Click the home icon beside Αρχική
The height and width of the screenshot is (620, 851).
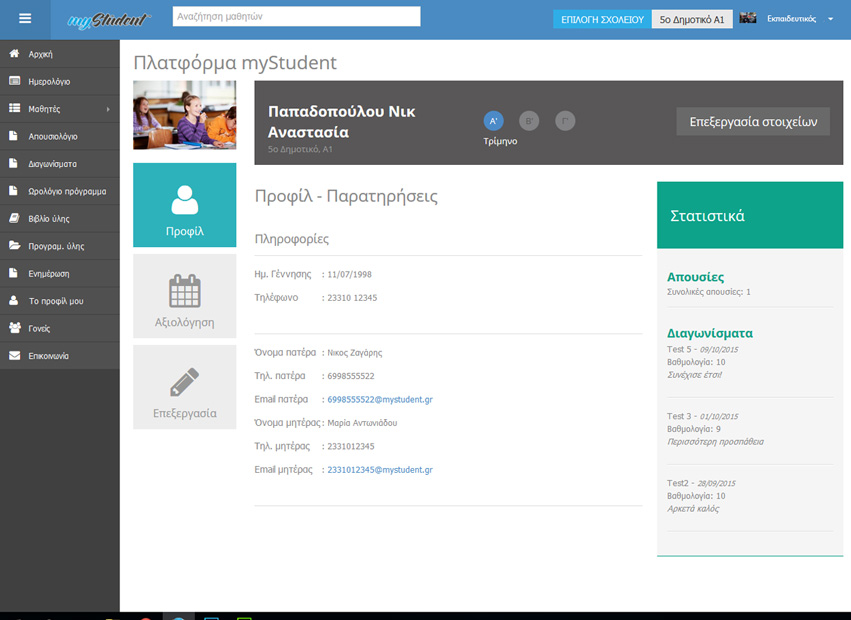14,53
